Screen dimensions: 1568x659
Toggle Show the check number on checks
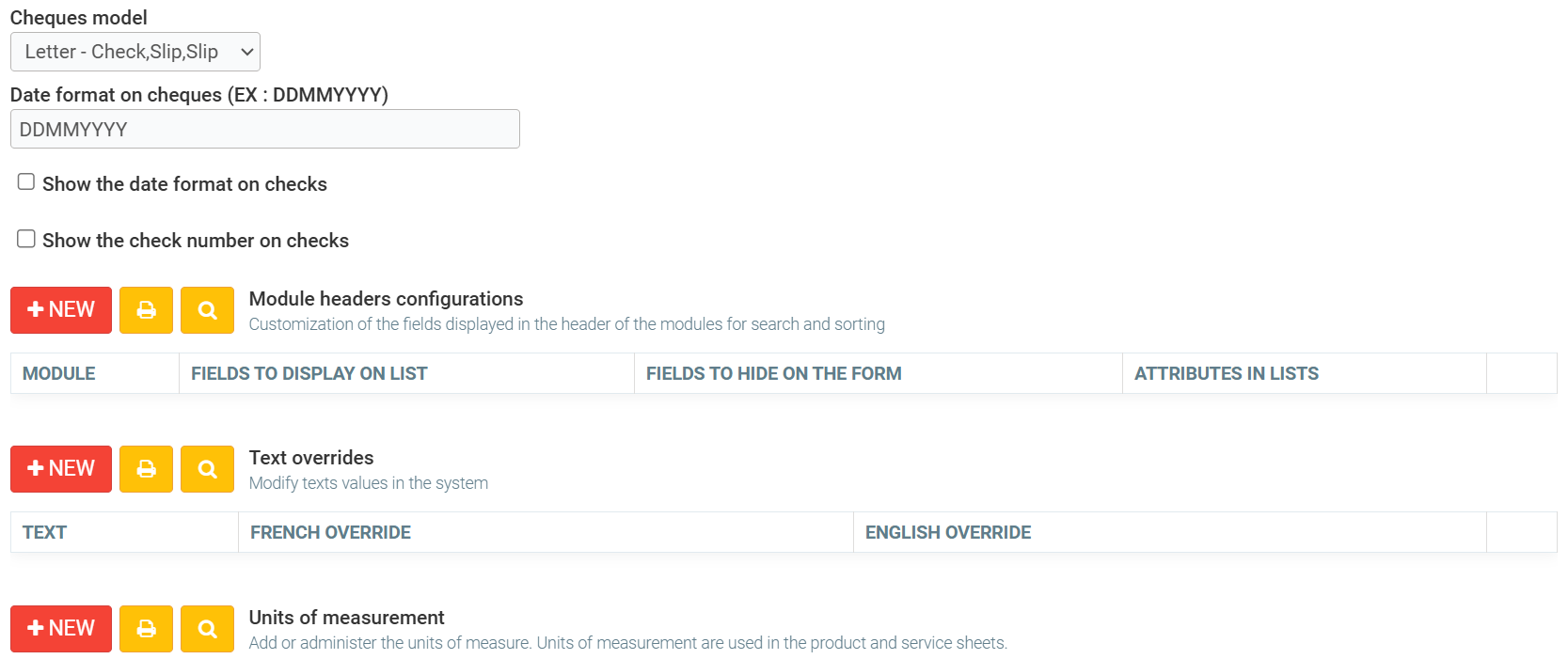[26, 239]
